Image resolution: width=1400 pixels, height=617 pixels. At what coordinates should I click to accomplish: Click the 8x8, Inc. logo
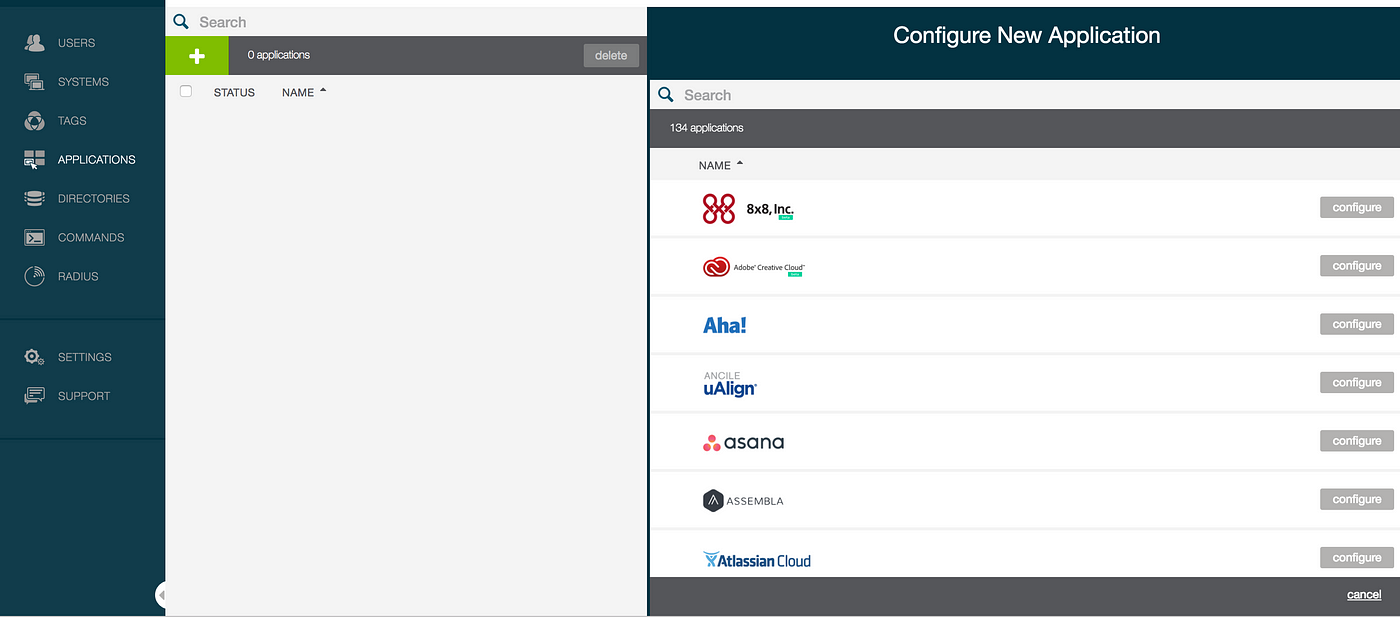[x=748, y=208]
